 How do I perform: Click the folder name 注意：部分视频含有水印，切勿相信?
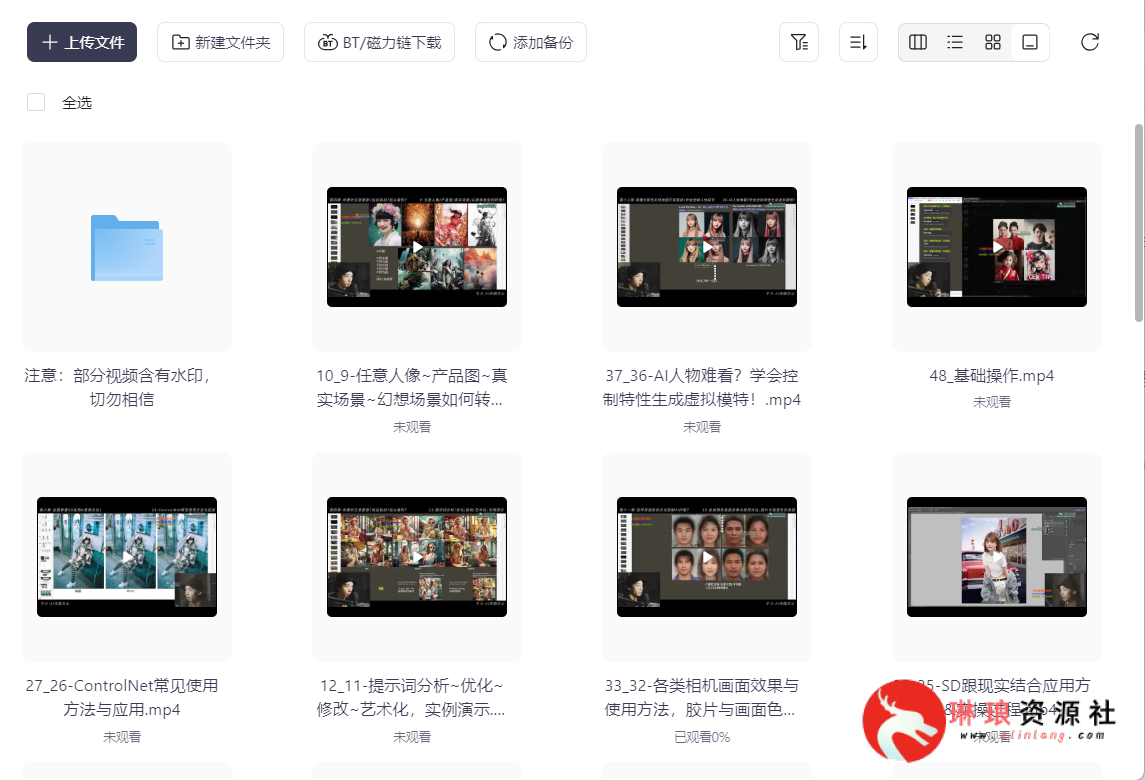coord(120,387)
